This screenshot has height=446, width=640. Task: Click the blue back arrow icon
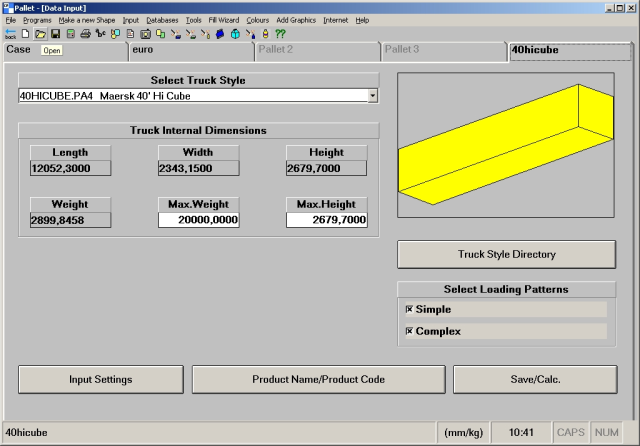point(10,34)
